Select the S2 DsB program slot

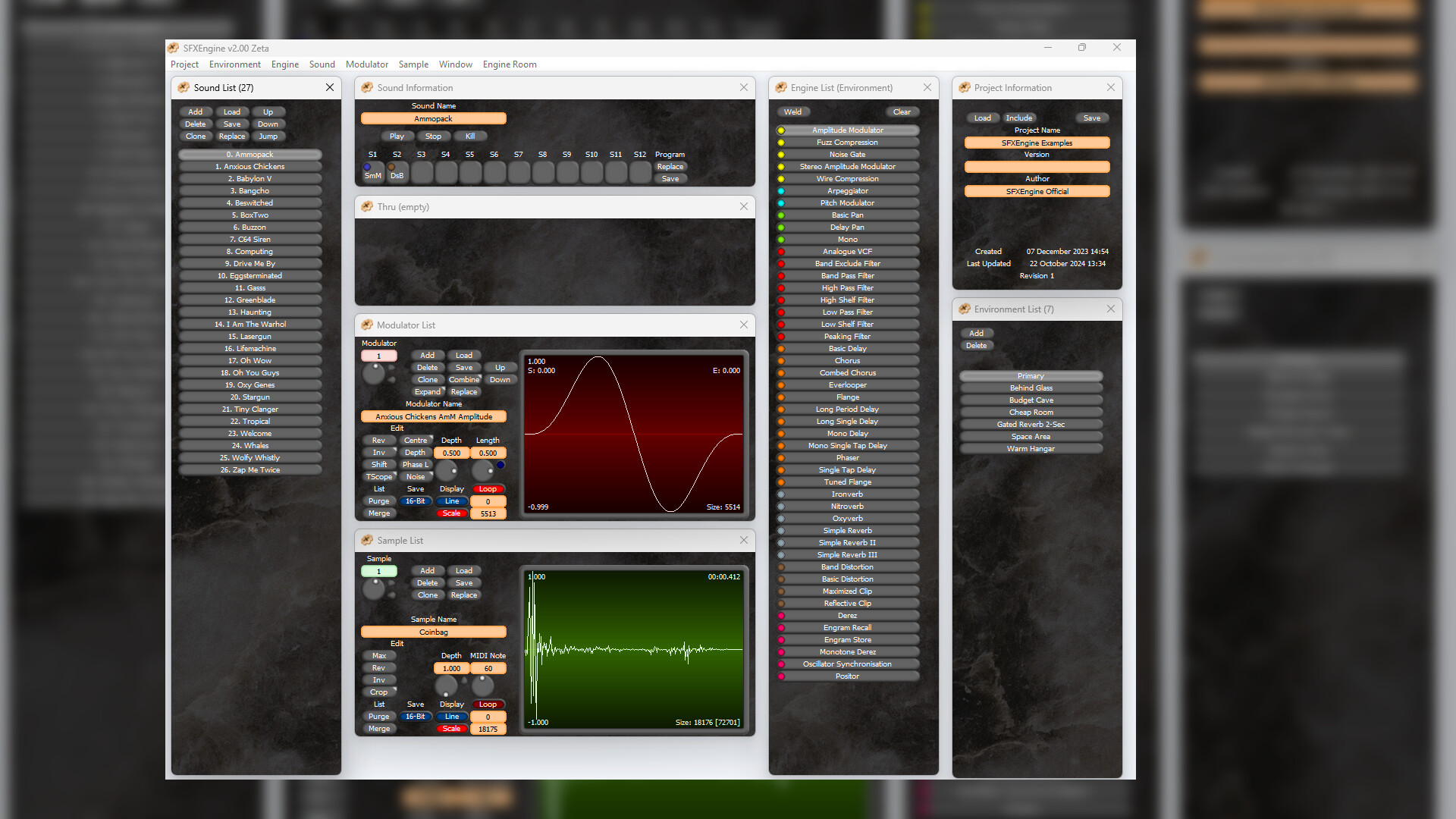tap(397, 173)
